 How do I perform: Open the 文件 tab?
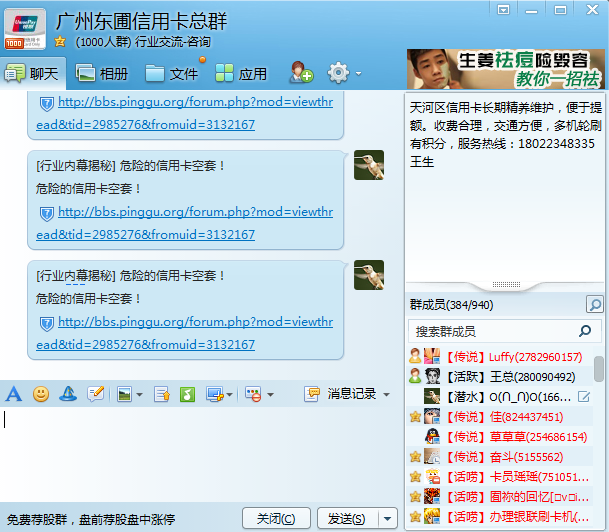click(171, 73)
